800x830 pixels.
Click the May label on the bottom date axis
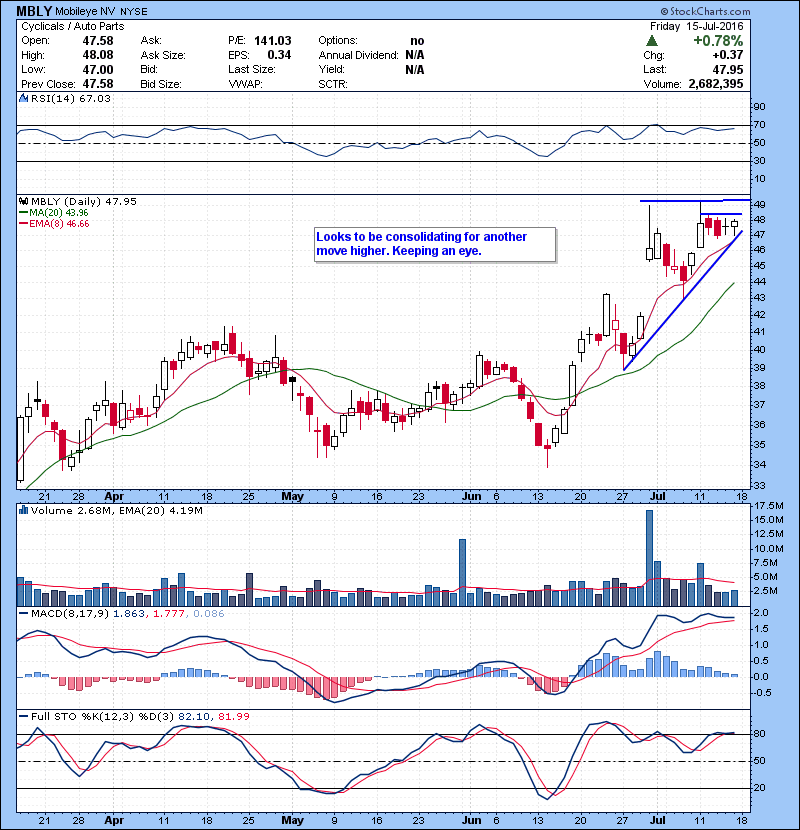292,820
